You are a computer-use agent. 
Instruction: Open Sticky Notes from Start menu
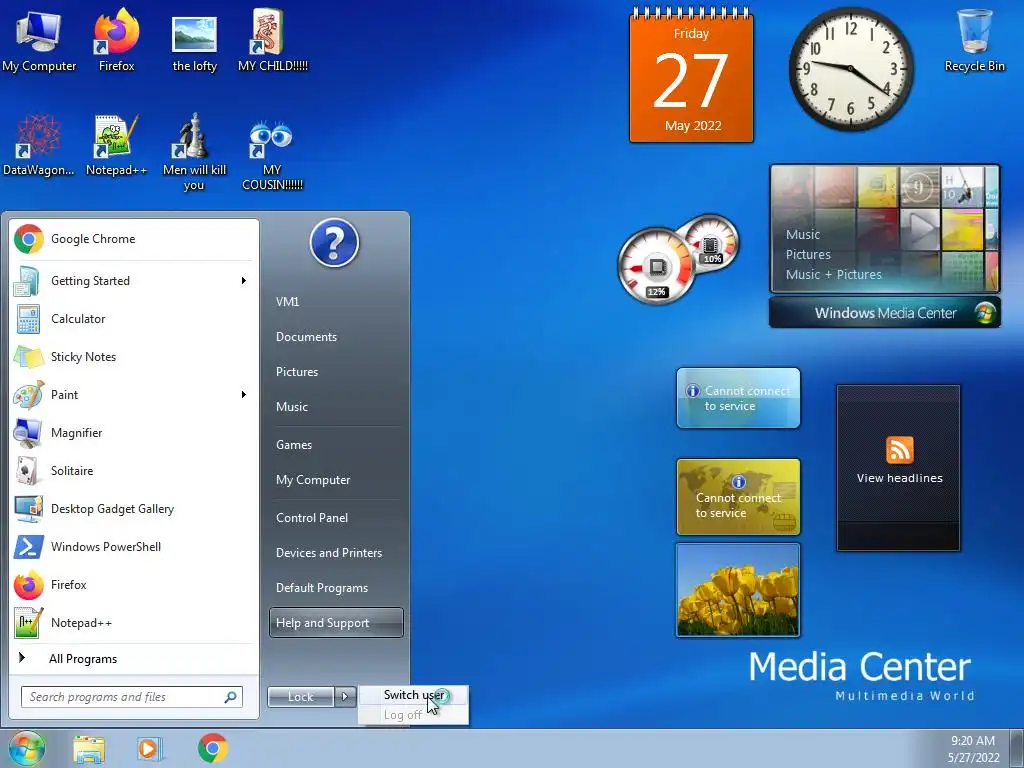click(133, 357)
